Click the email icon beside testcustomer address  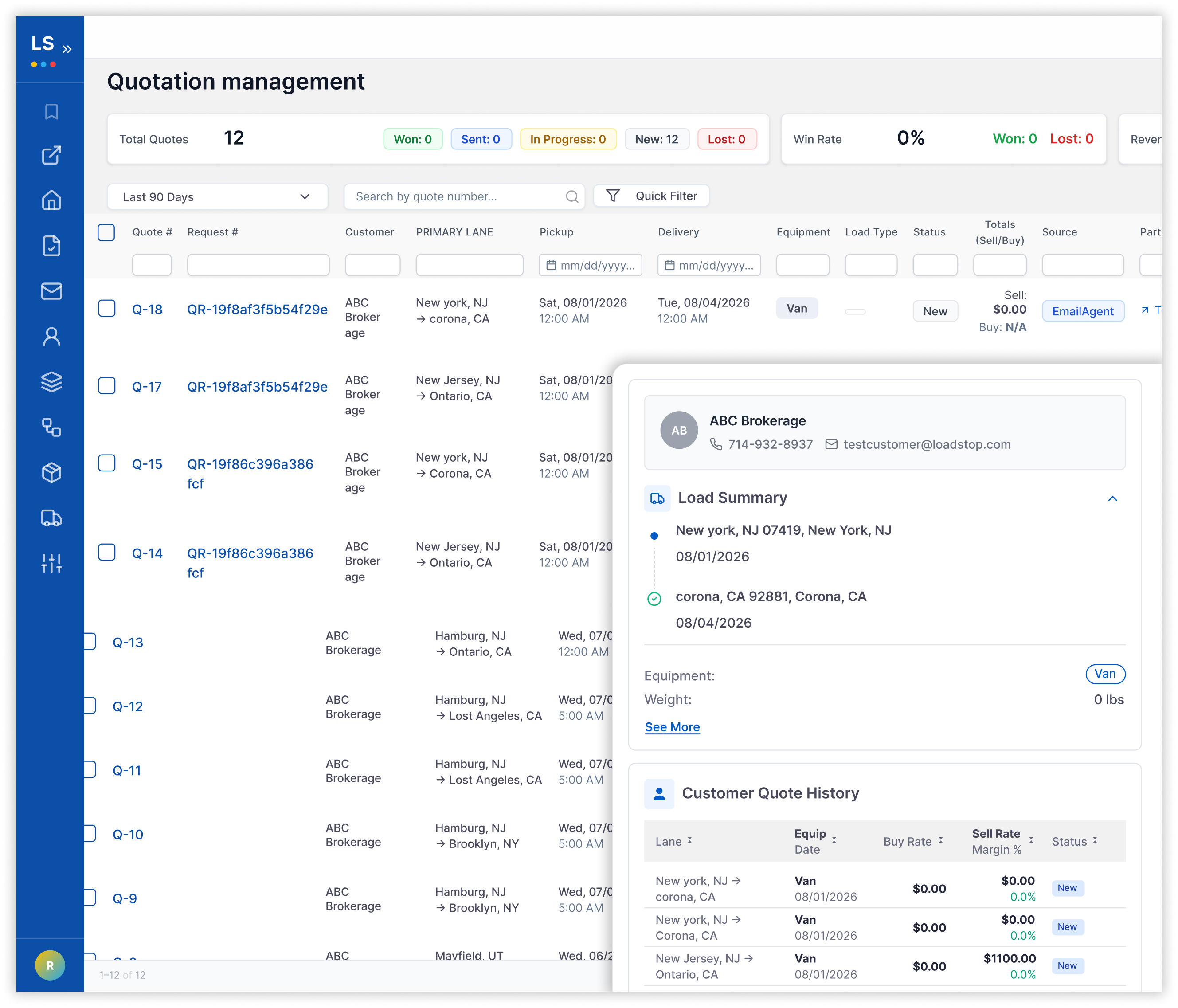(x=831, y=445)
